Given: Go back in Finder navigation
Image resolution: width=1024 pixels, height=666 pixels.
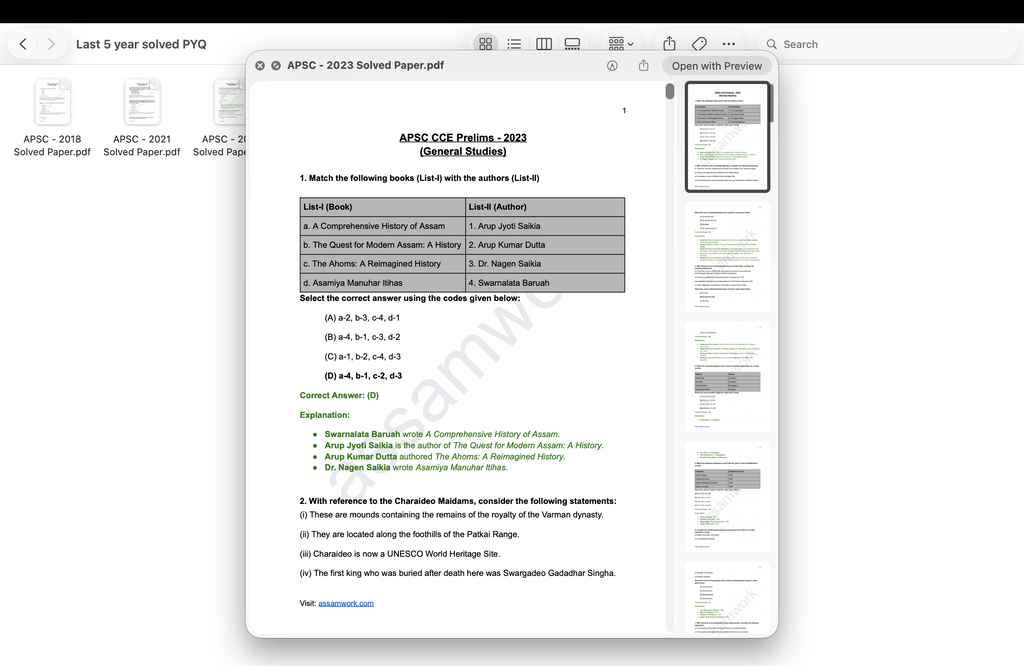Looking at the screenshot, I should (24, 44).
